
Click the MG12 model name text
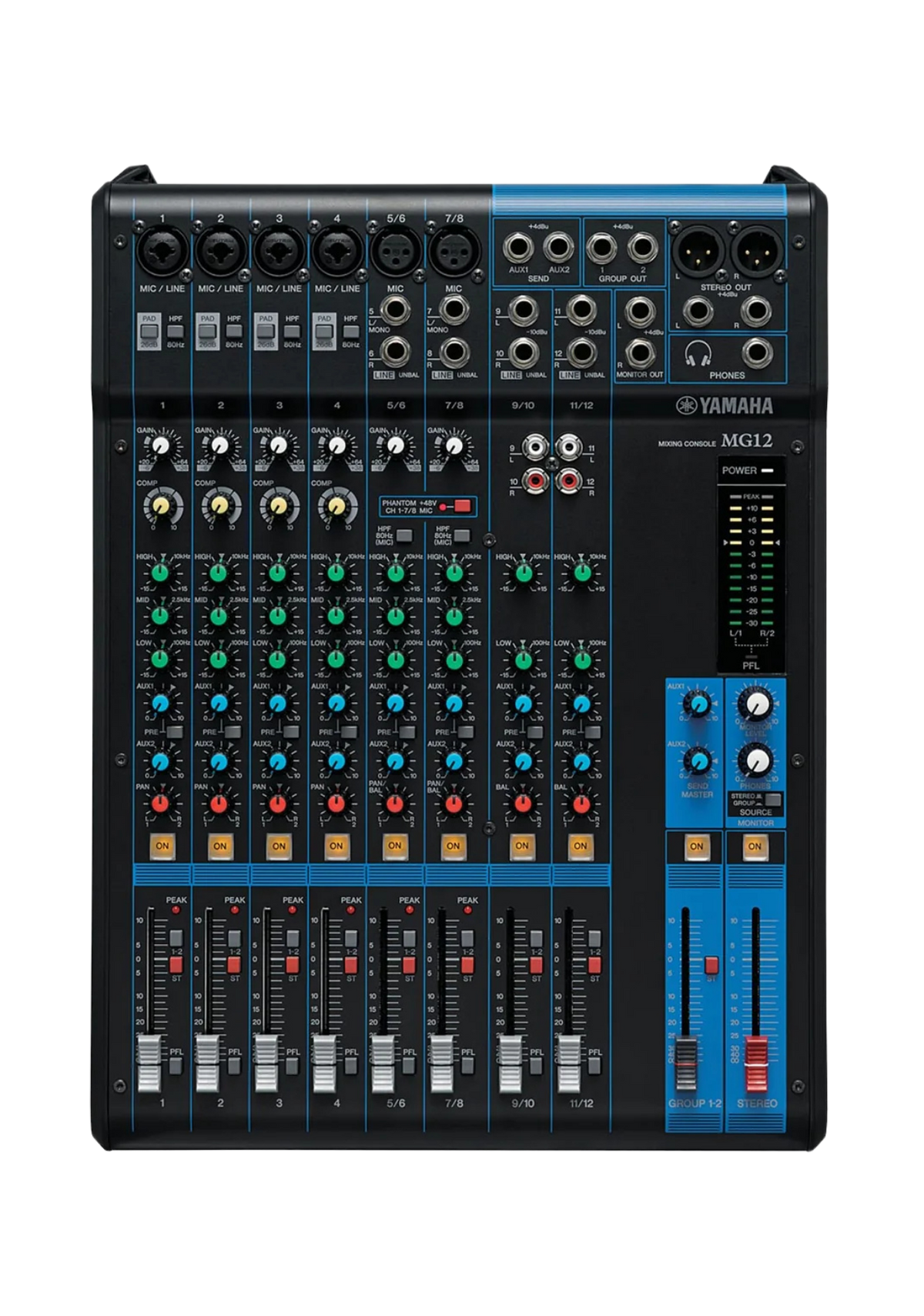click(x=746, y=441)
